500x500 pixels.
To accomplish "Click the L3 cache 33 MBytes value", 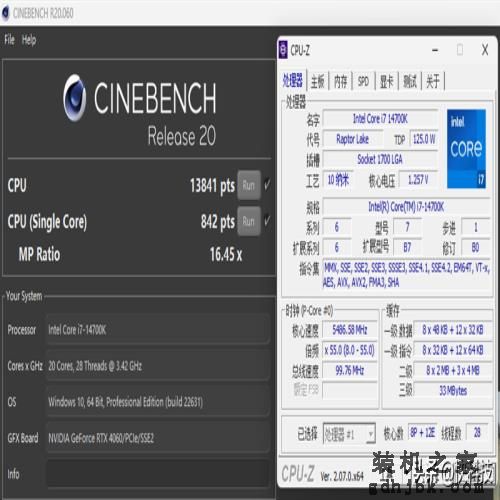I will tap(453, 390).
